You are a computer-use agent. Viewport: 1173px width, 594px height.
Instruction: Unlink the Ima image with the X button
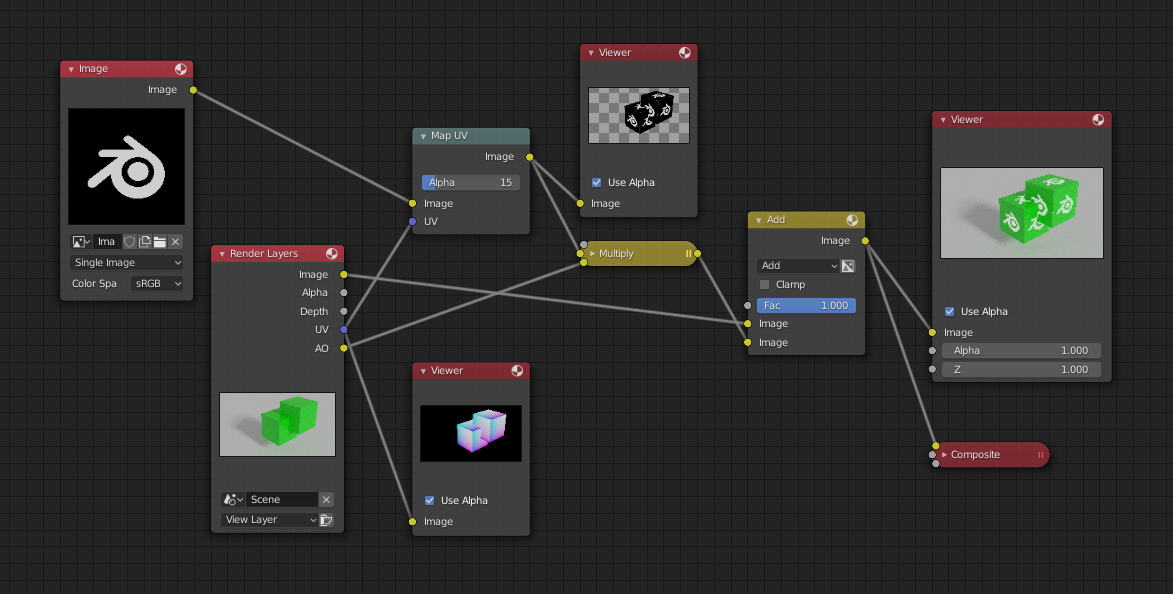point(176,241)
